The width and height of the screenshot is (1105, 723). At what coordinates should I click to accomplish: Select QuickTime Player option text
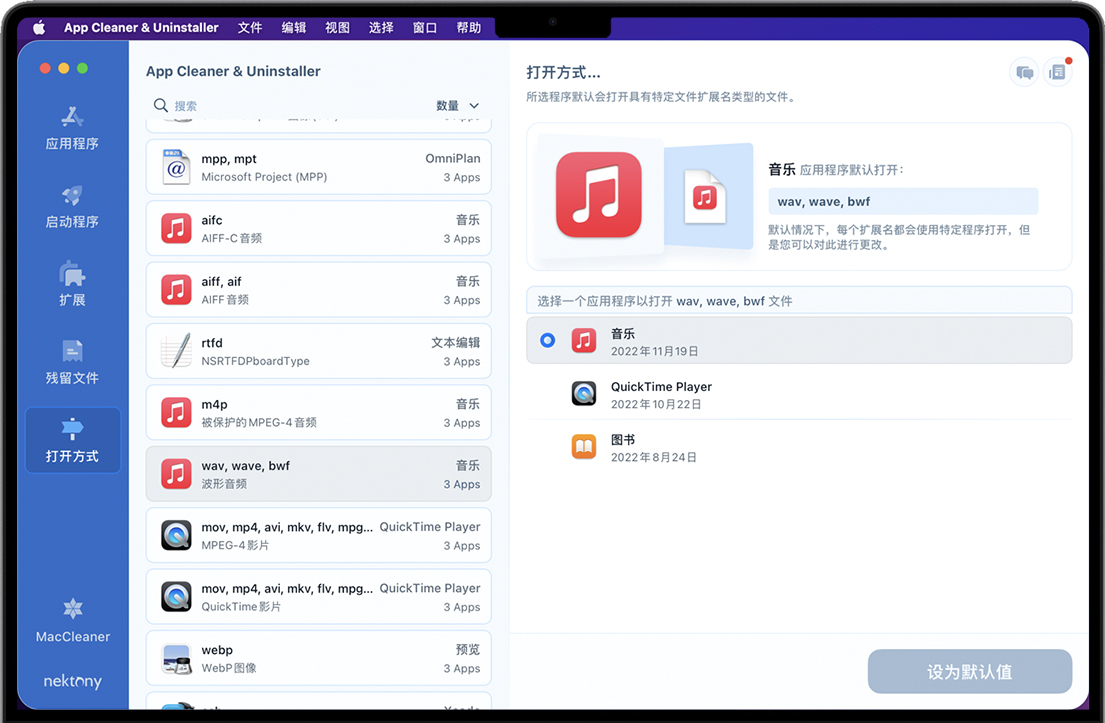tap(661, 386)
